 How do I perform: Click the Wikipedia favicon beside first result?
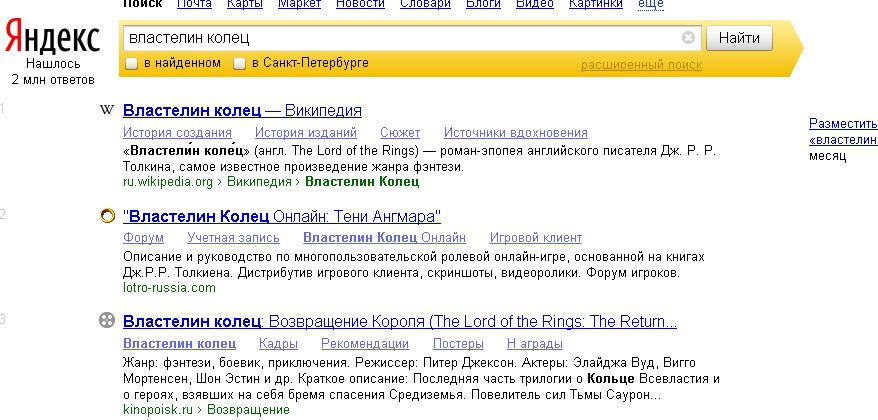click(x=106, y=110)
